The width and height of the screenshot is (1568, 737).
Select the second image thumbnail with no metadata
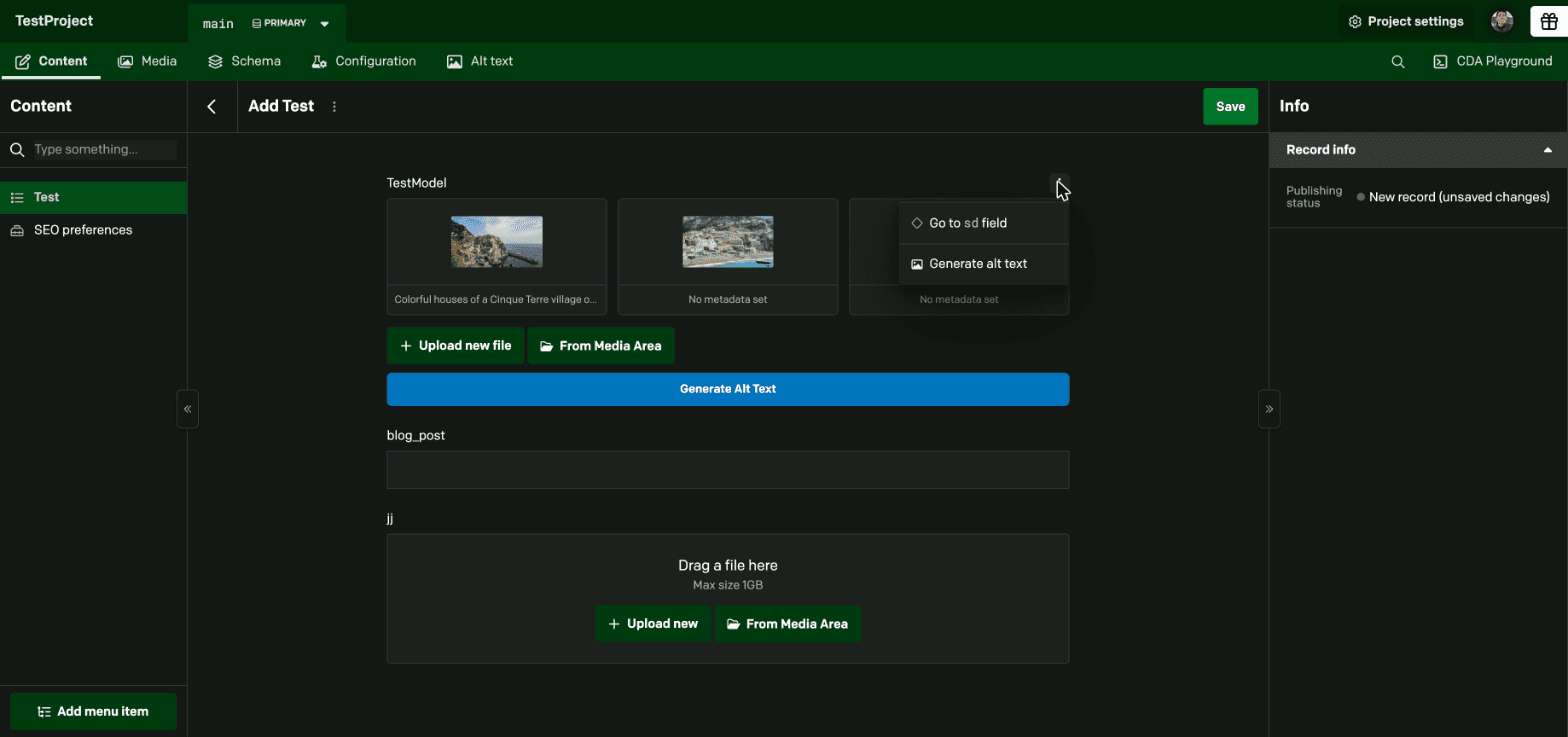point(728,242)
